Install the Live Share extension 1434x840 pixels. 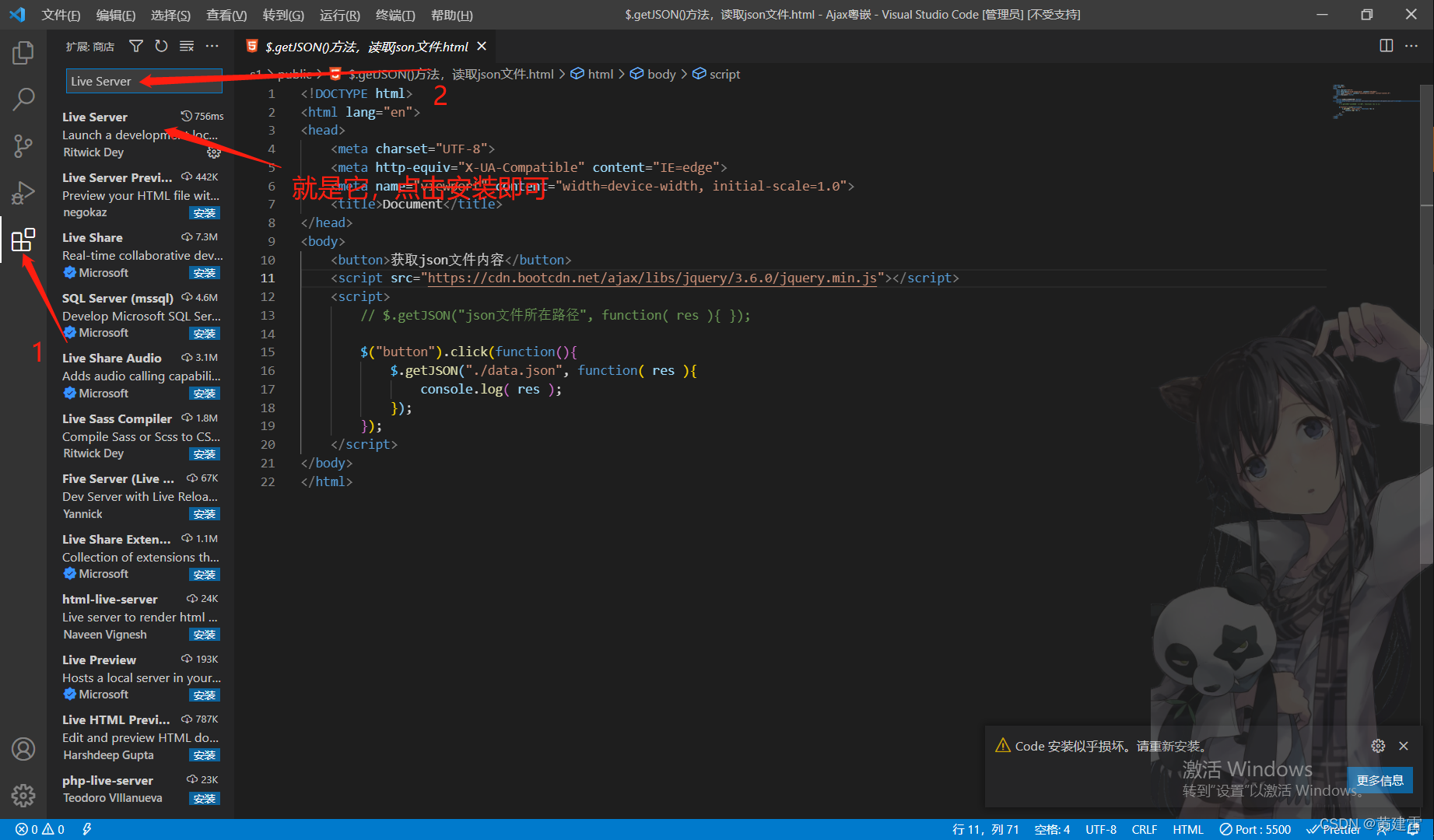(x=205, y=273)
